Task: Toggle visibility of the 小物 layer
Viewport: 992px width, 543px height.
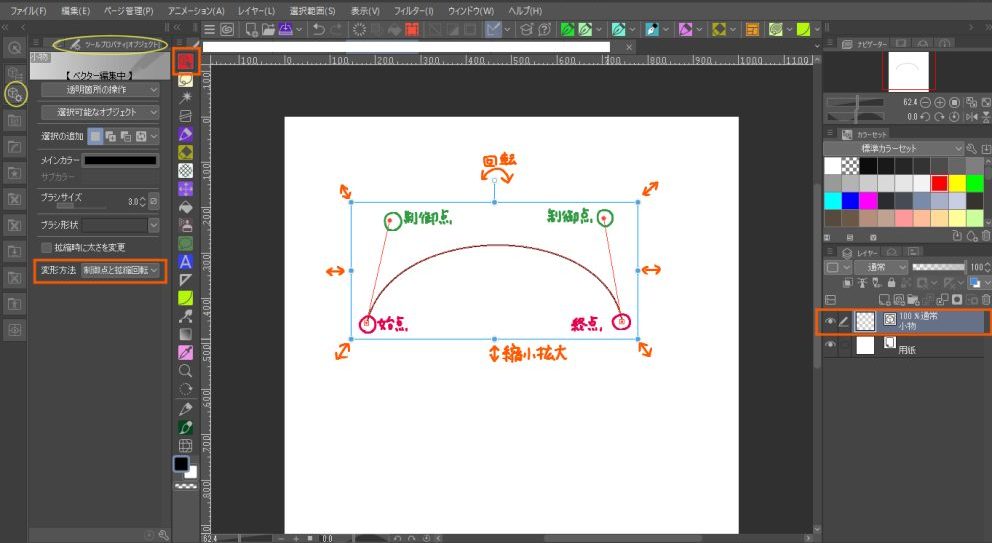Action: click(x=830, y=320)
